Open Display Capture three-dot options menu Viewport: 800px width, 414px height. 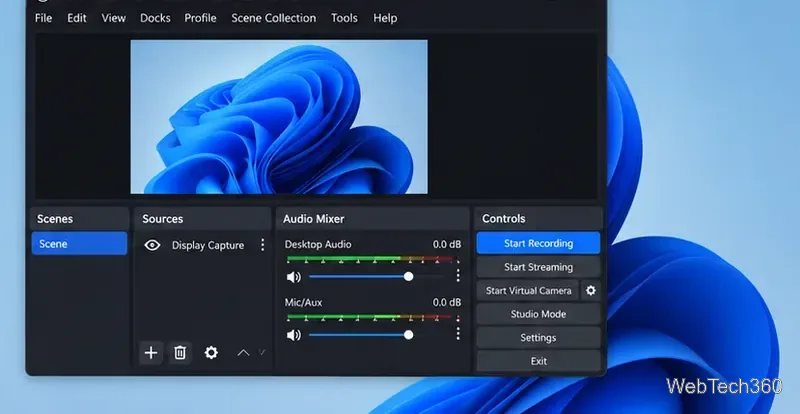click(x=262, y=245)
